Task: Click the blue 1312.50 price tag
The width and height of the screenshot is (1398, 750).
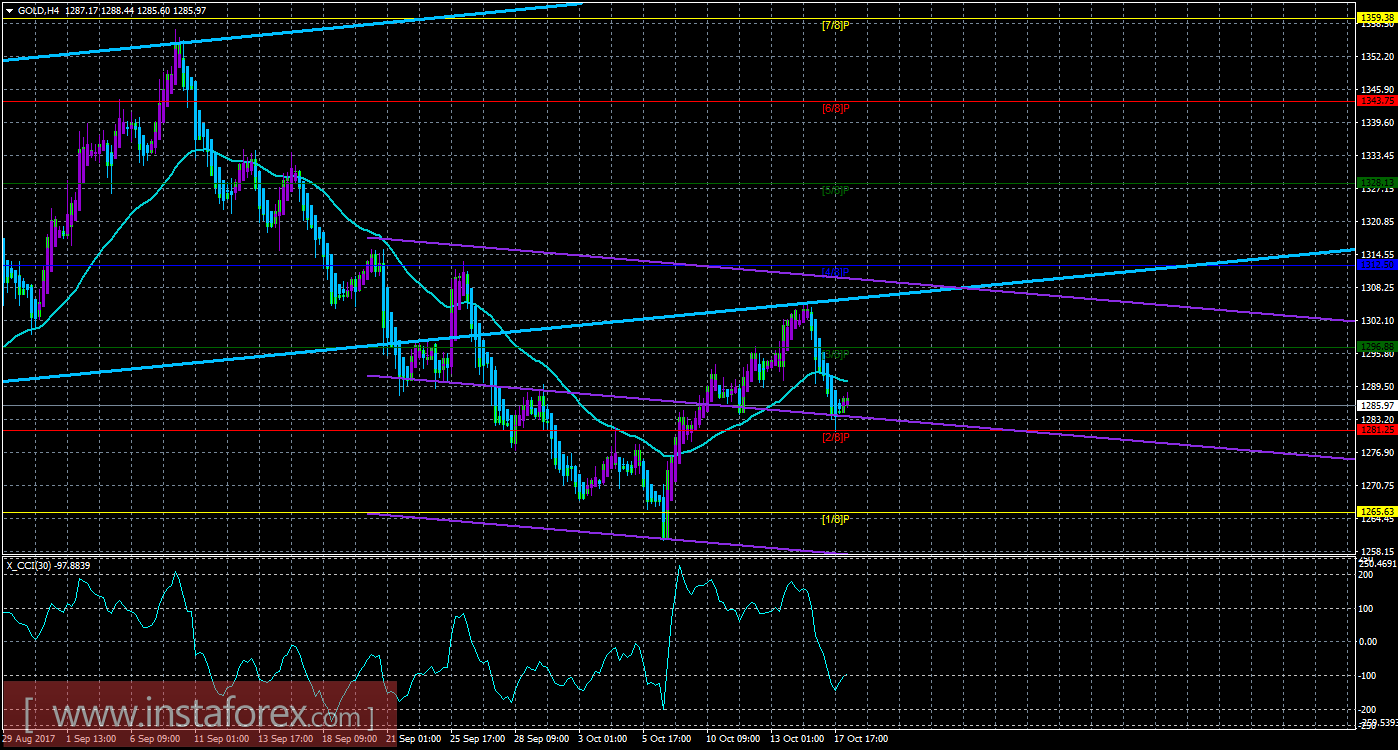Action: click(1377, 265)
